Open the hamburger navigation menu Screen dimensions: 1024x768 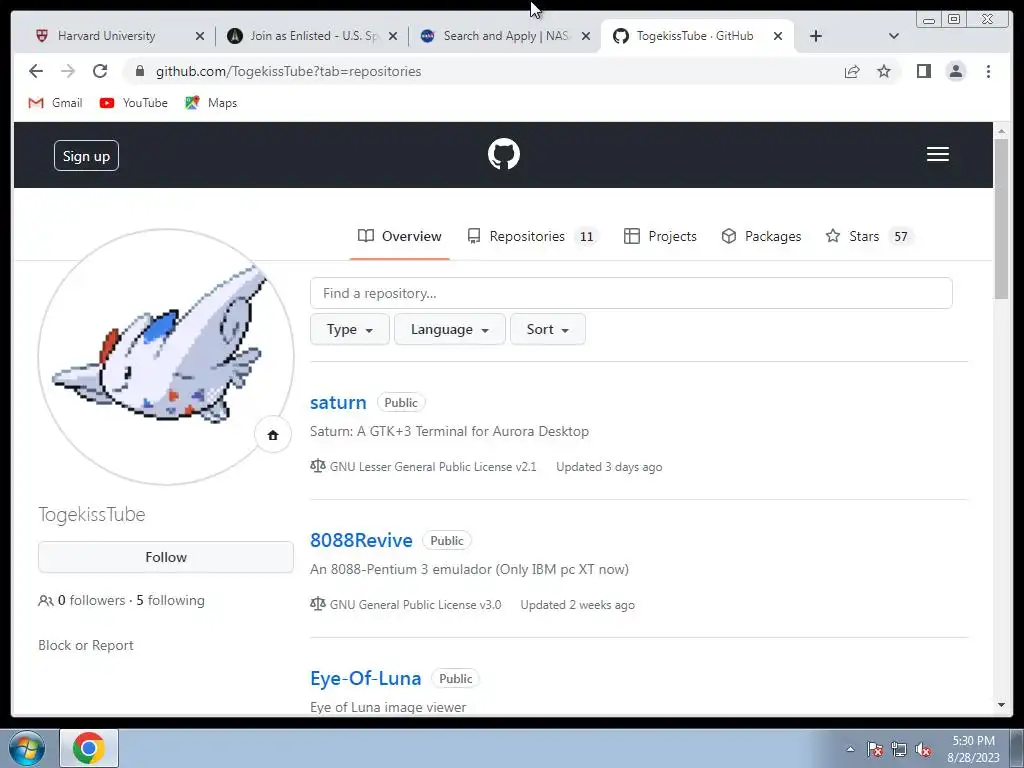tap(937, 154)
